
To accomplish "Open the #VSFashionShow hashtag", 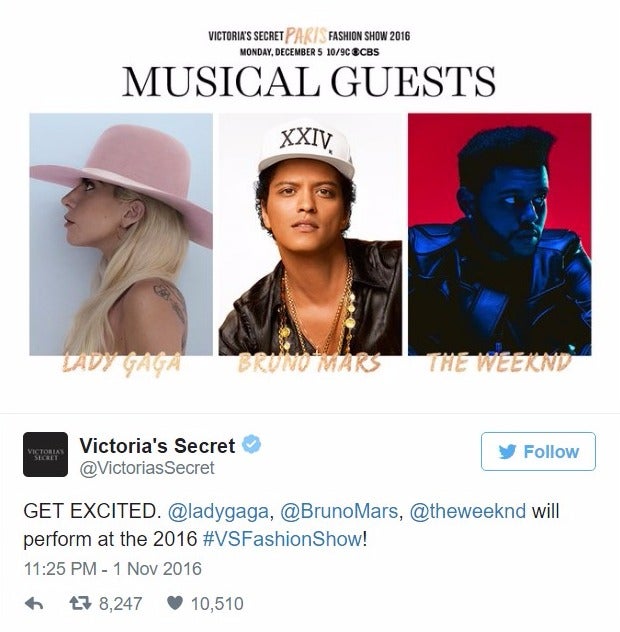I will coord(282,539).
